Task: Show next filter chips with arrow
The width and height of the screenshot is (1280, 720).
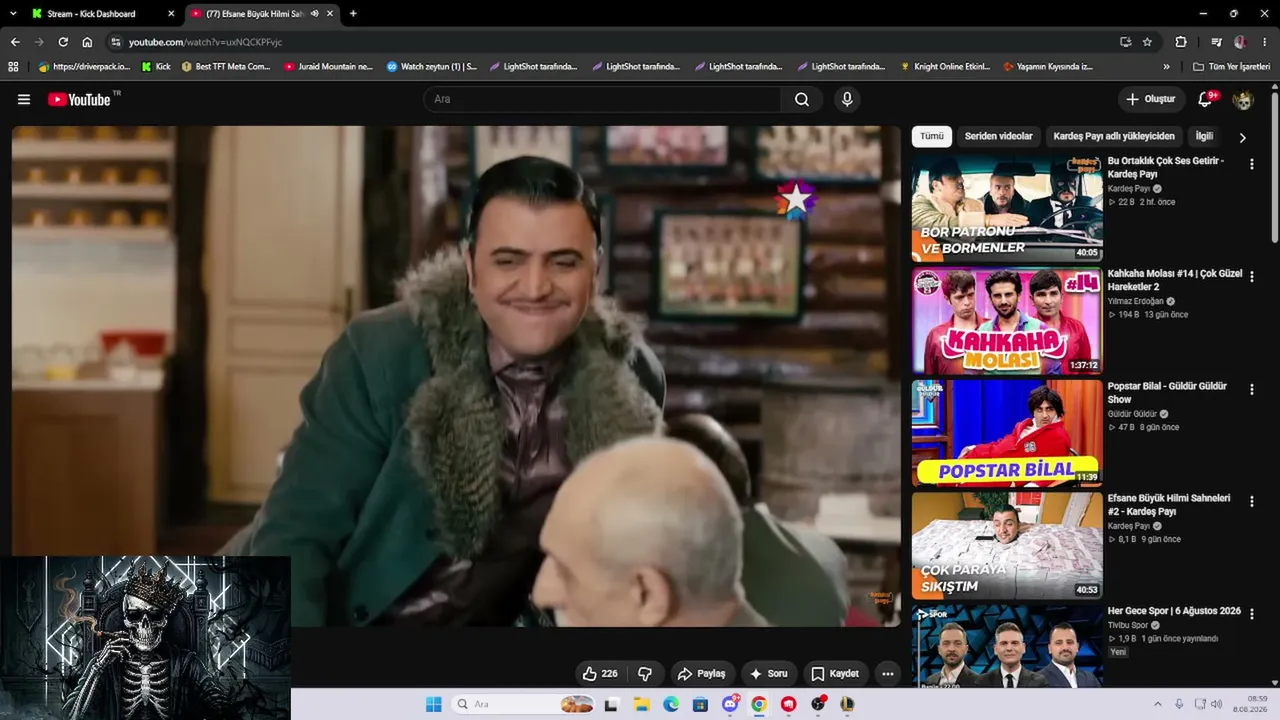Action: click(x=1243, y=137)
